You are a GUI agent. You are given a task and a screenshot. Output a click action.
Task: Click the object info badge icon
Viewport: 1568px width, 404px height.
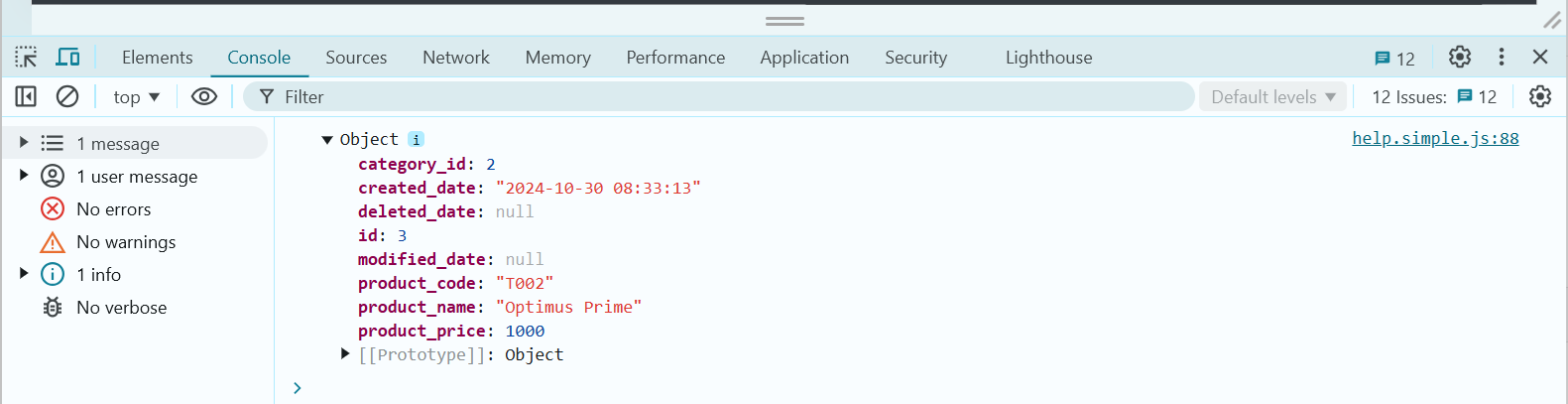pyautogui.click(x=417, y=140)
